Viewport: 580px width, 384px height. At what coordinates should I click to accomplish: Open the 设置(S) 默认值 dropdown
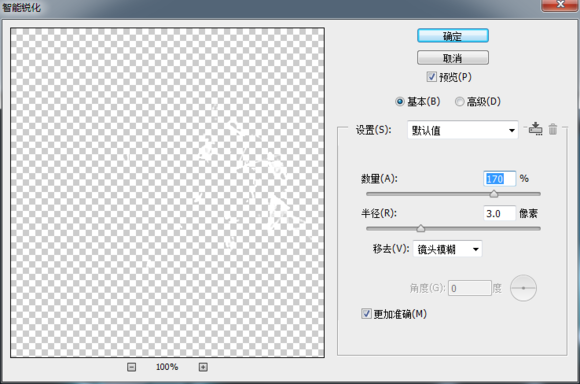(x=463, y=130)
